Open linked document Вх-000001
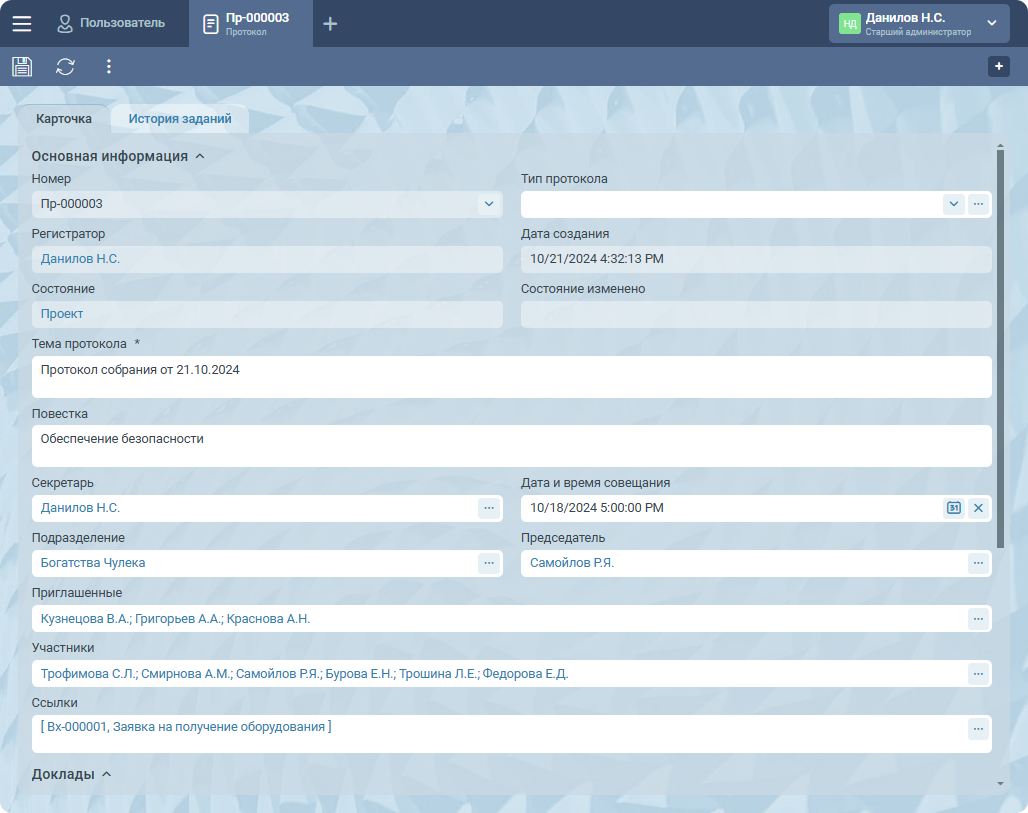Screen dimensions: 1028x813 [186, 727]
